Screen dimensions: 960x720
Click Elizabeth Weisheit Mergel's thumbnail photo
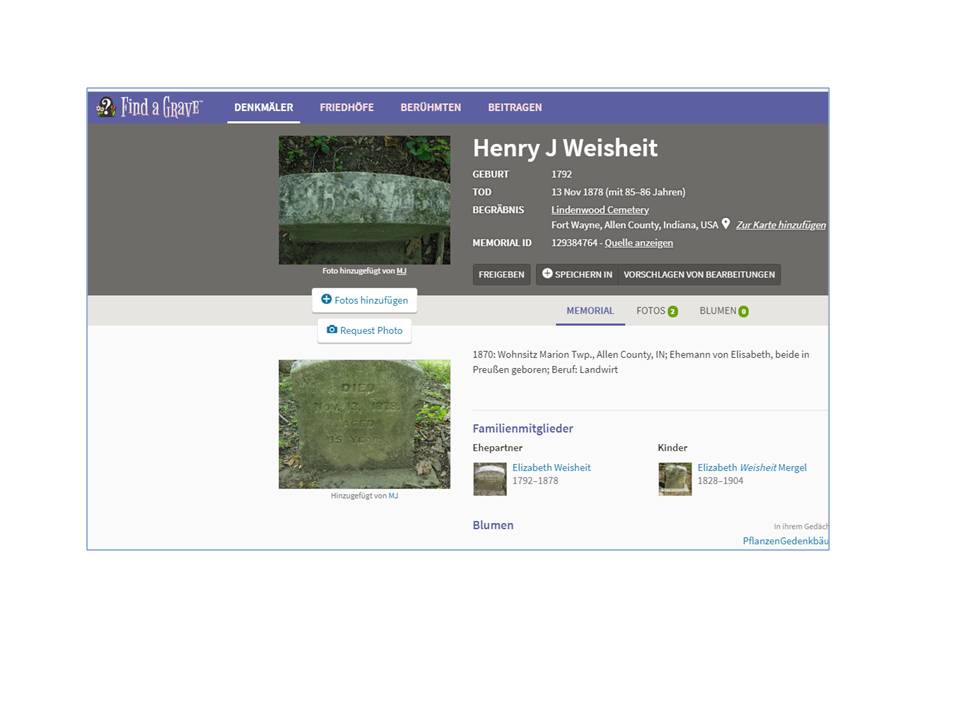pyautogui.click(x=675, y=479)
